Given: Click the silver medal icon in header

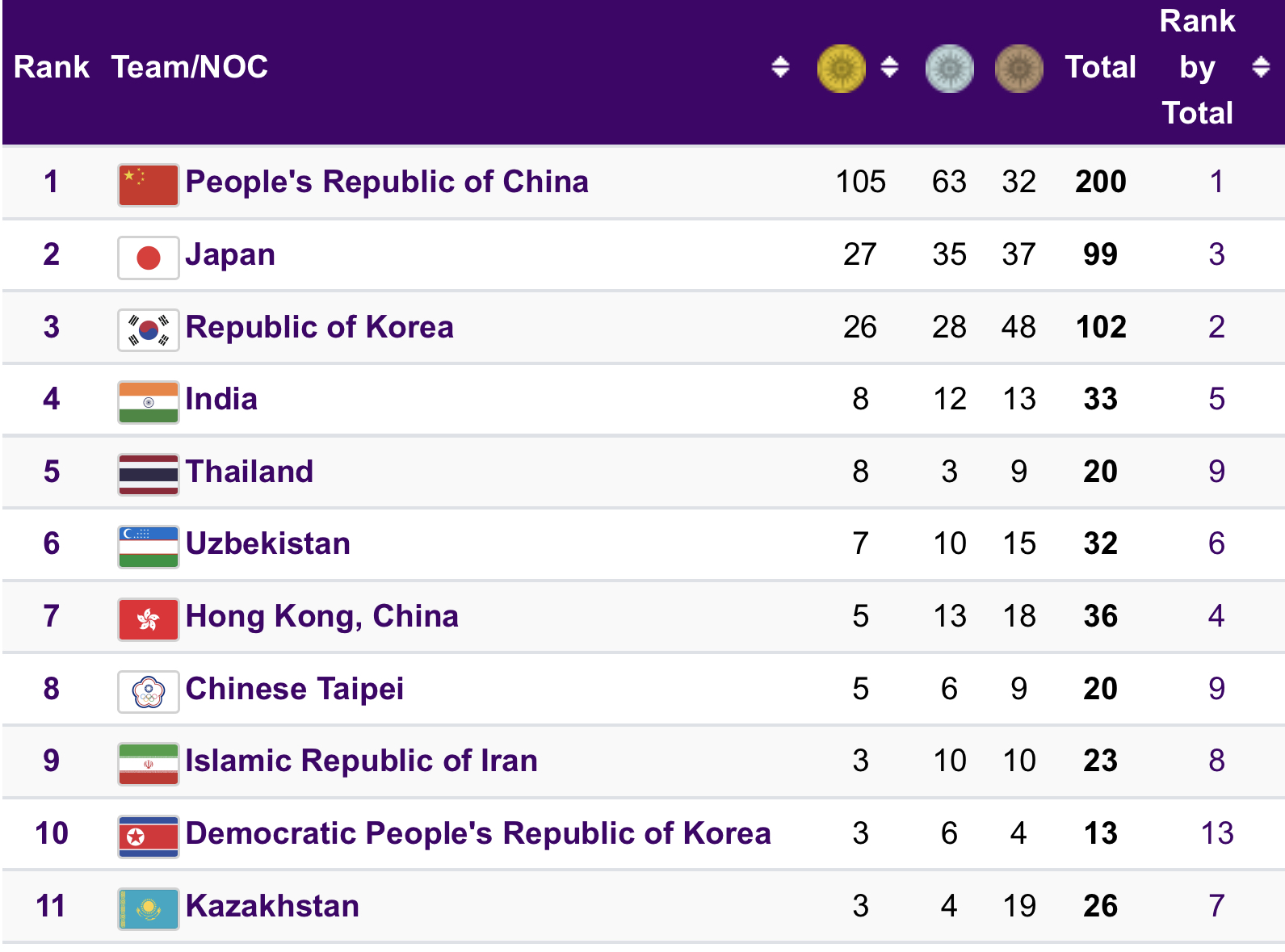Looking at the screenshot, I should click(949, 68).
